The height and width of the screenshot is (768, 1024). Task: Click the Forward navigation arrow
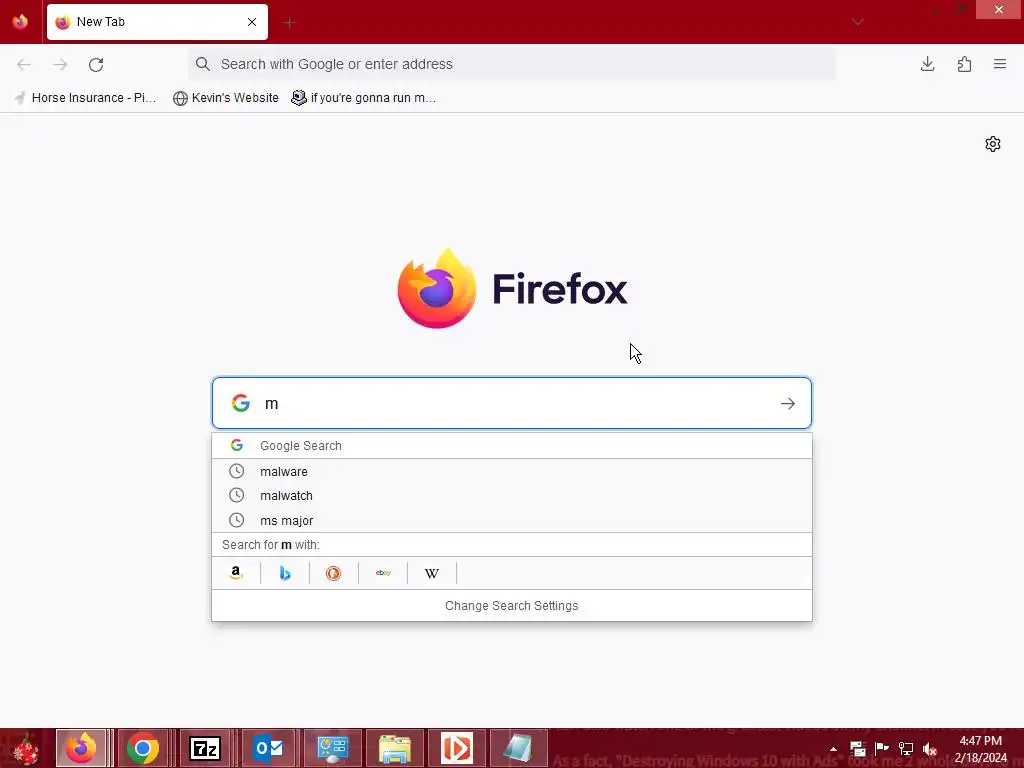60,64
